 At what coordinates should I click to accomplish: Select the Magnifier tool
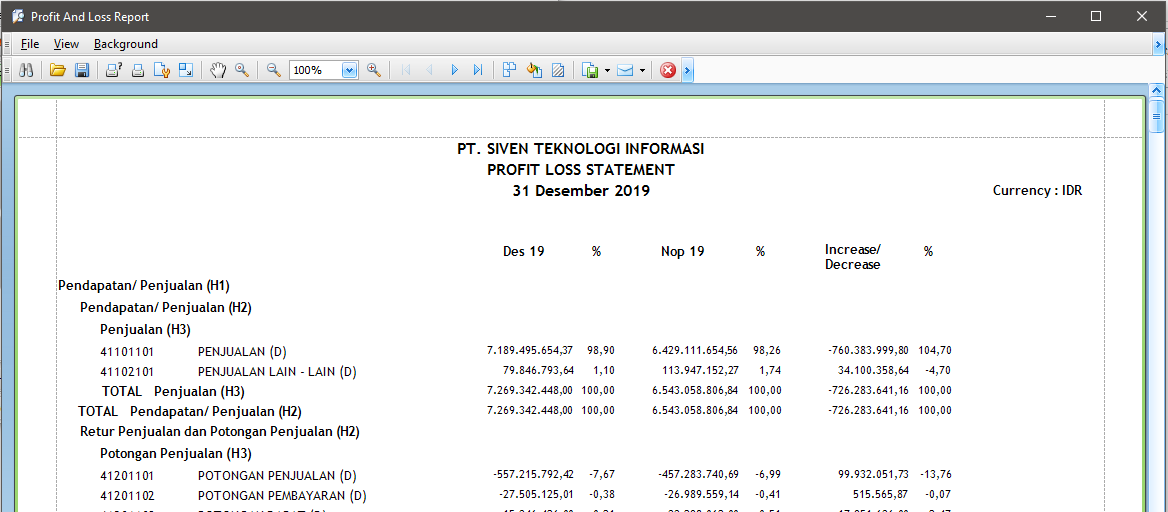coord(242,70)
